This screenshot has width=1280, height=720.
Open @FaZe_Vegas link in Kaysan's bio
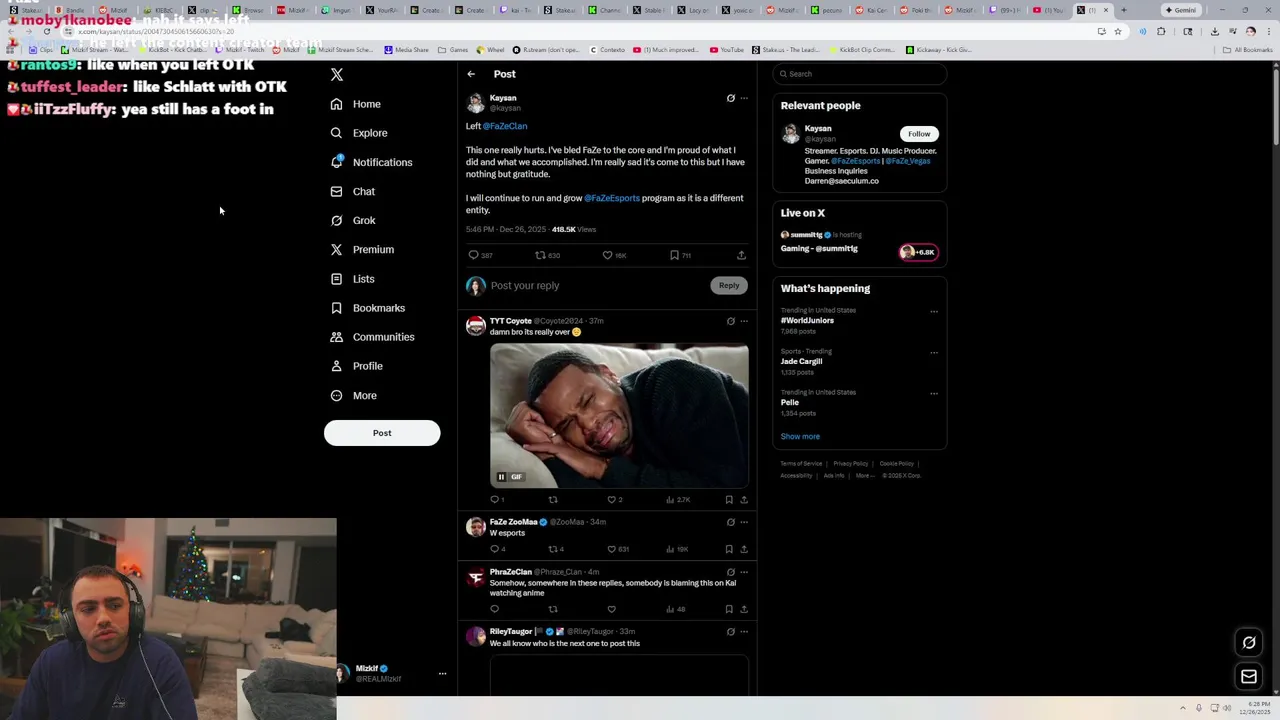(x=908, y=161)
